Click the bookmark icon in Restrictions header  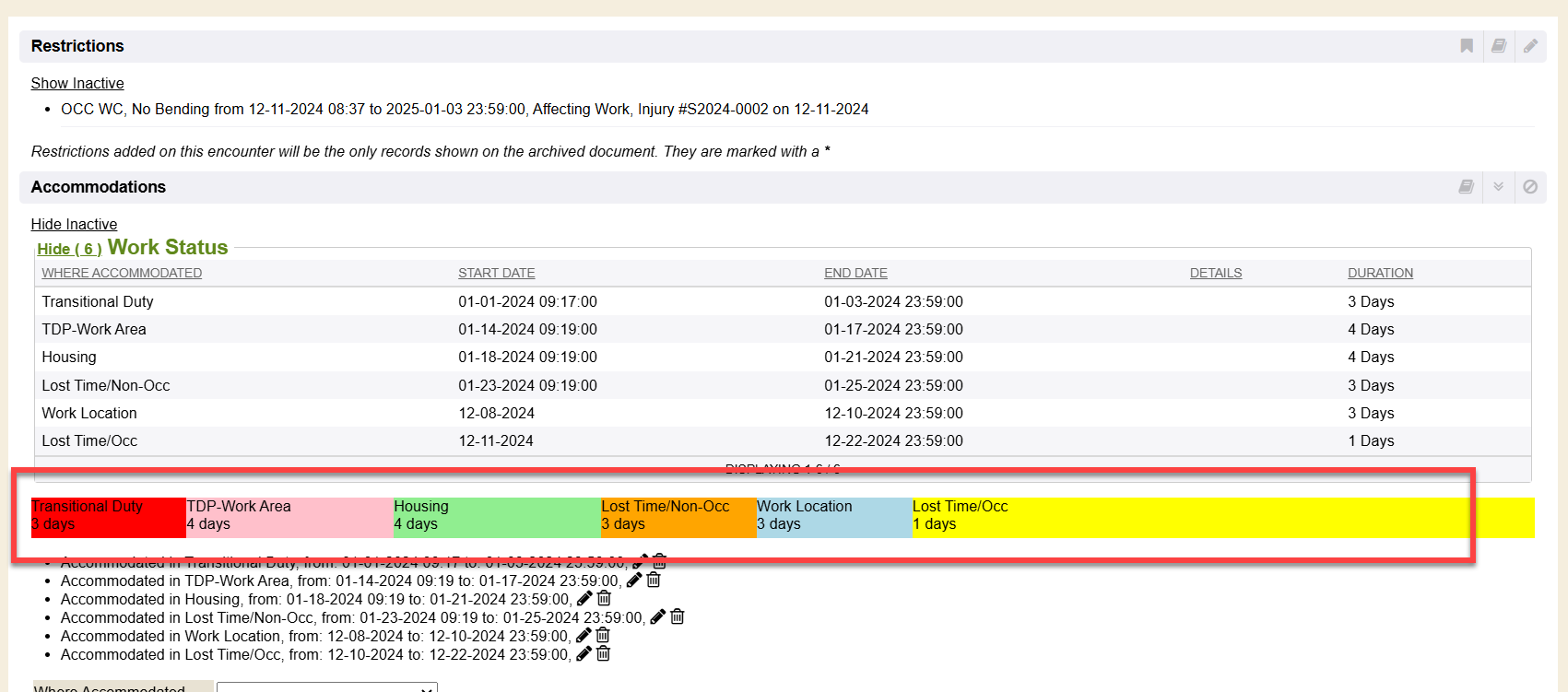(x=1467, y=46)
